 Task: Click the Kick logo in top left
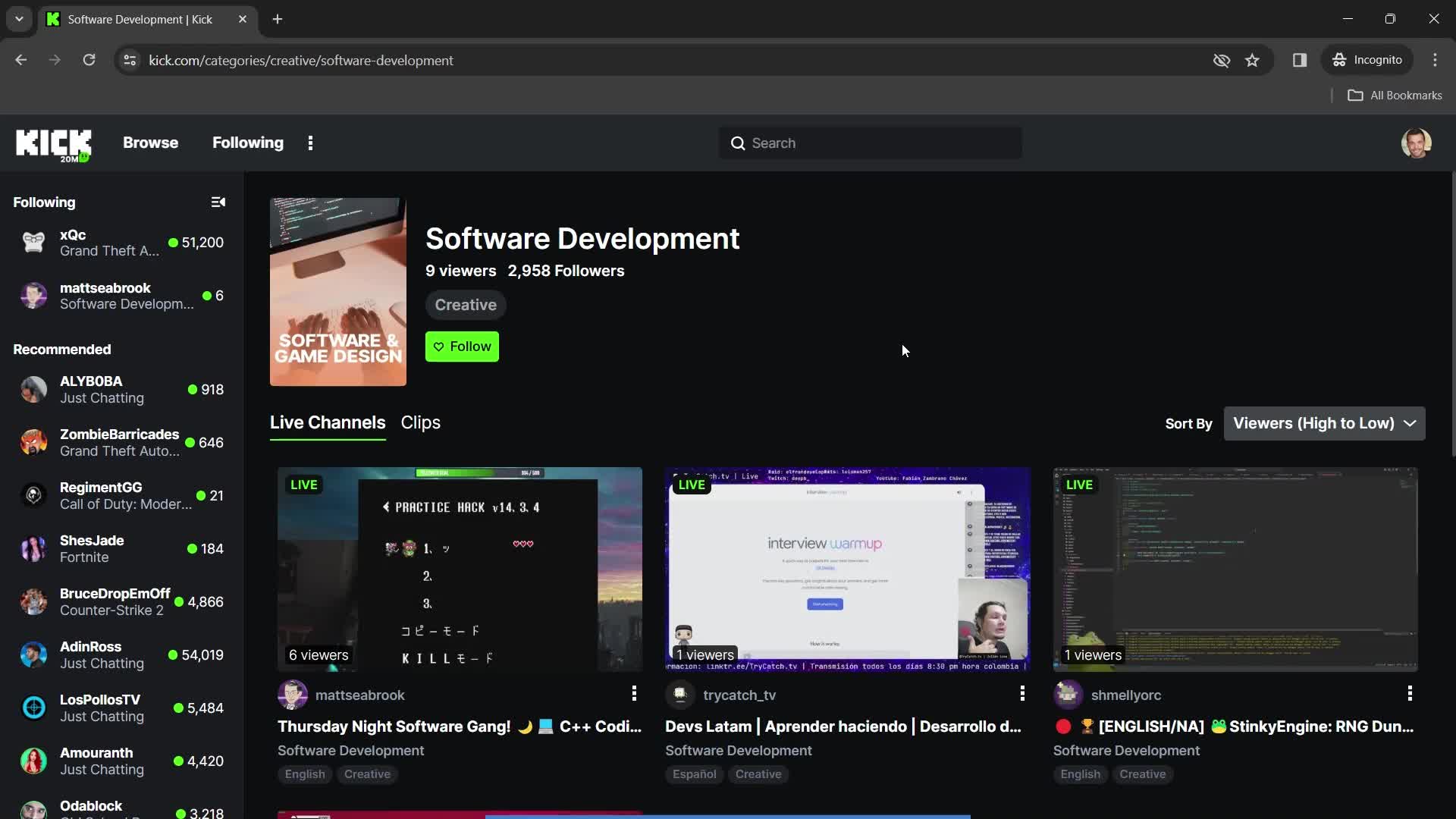pos(52,143)
